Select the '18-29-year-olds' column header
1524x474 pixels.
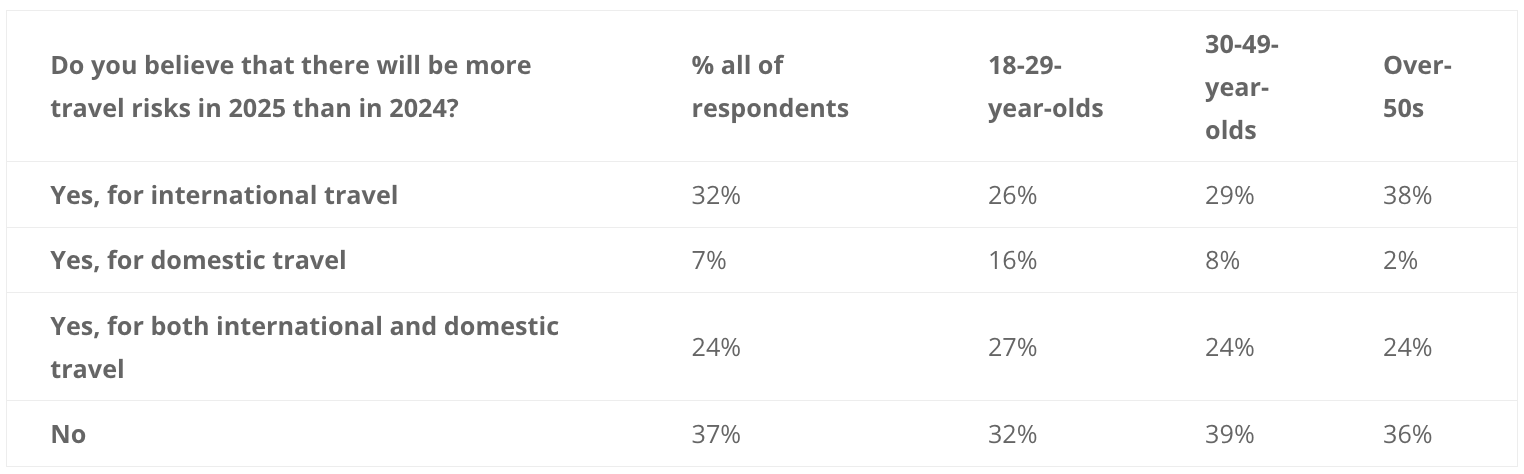(1045, 87)
